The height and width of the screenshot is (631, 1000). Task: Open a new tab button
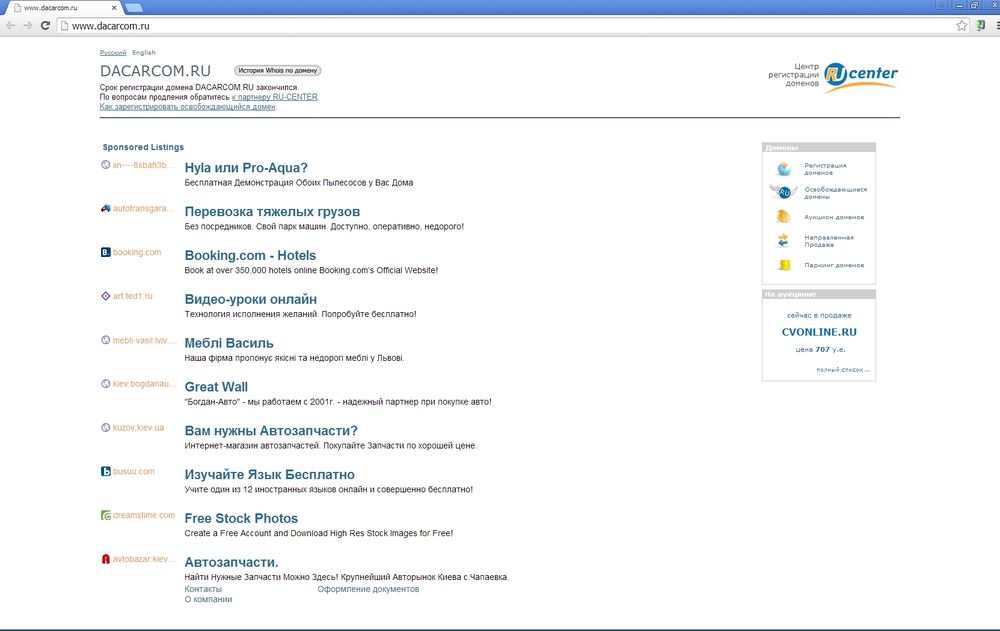coord(133,8)
